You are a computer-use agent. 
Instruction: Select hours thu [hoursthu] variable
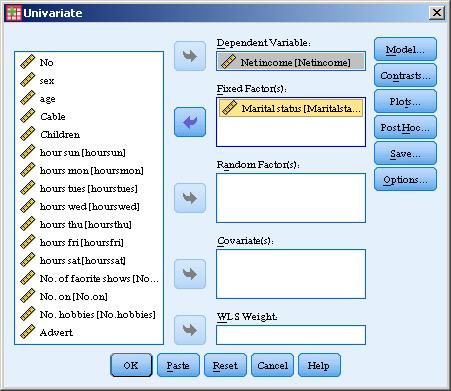pyautogui.click(x=89, y=224)
